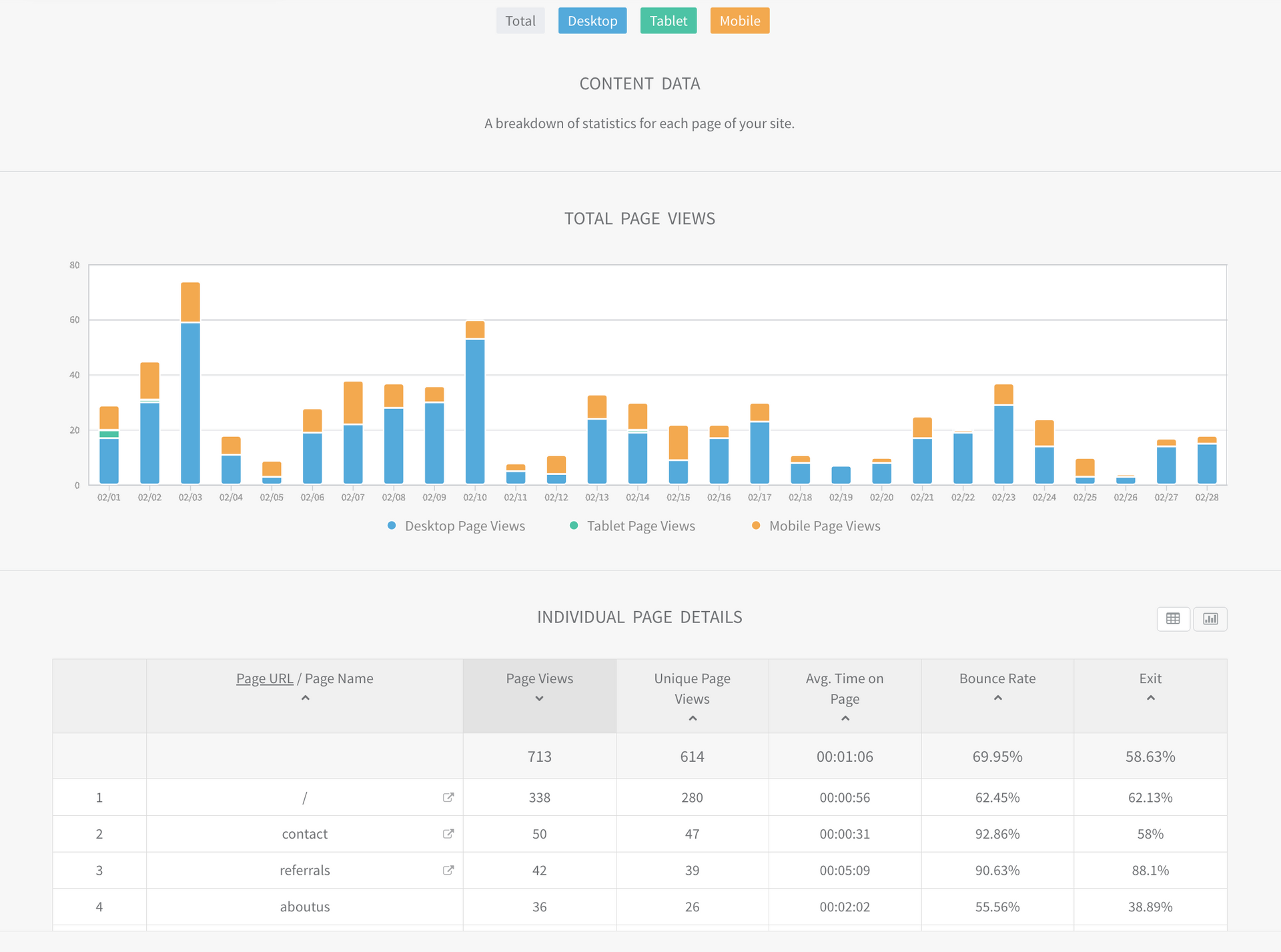Image resolution: width=1281 pixels, height=952 pixels.
Task: Toggle Tablet Page Views legend marker
Action: coord(574,526)
